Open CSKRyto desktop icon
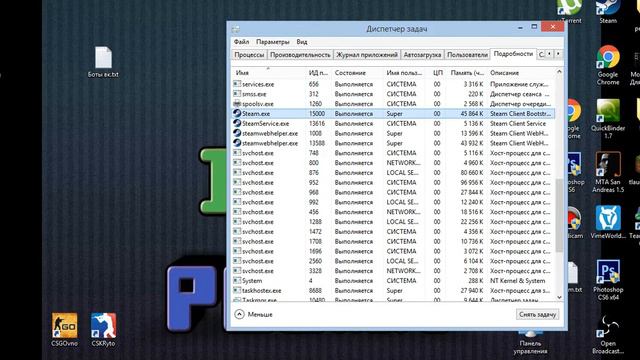 click(103, 330)
